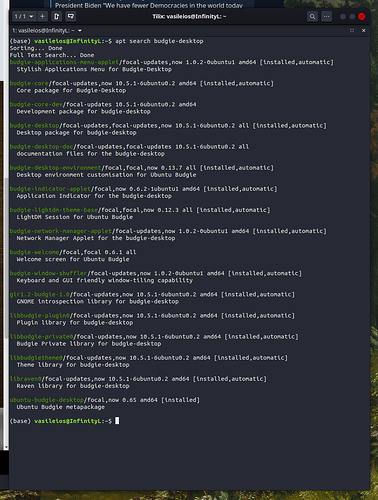378x500 pixels.
Task: Click package name 'budgie-desktop-environment'
Action: coord(55,168)
